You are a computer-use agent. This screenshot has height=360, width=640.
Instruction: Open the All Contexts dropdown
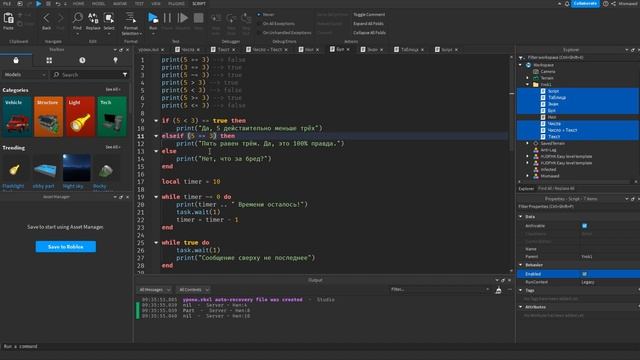(x=193, y=290)
